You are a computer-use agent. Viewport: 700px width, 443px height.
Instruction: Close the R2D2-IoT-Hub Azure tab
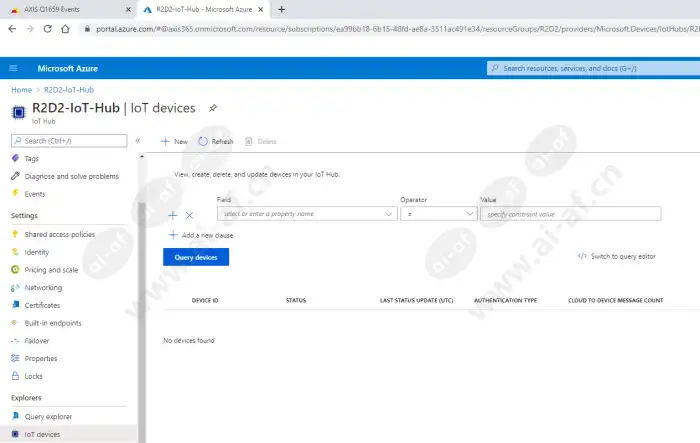click(261, 9)
